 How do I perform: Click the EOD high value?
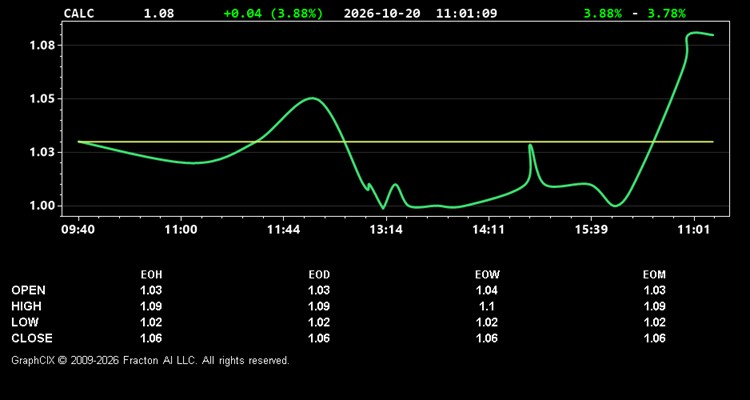319,306
